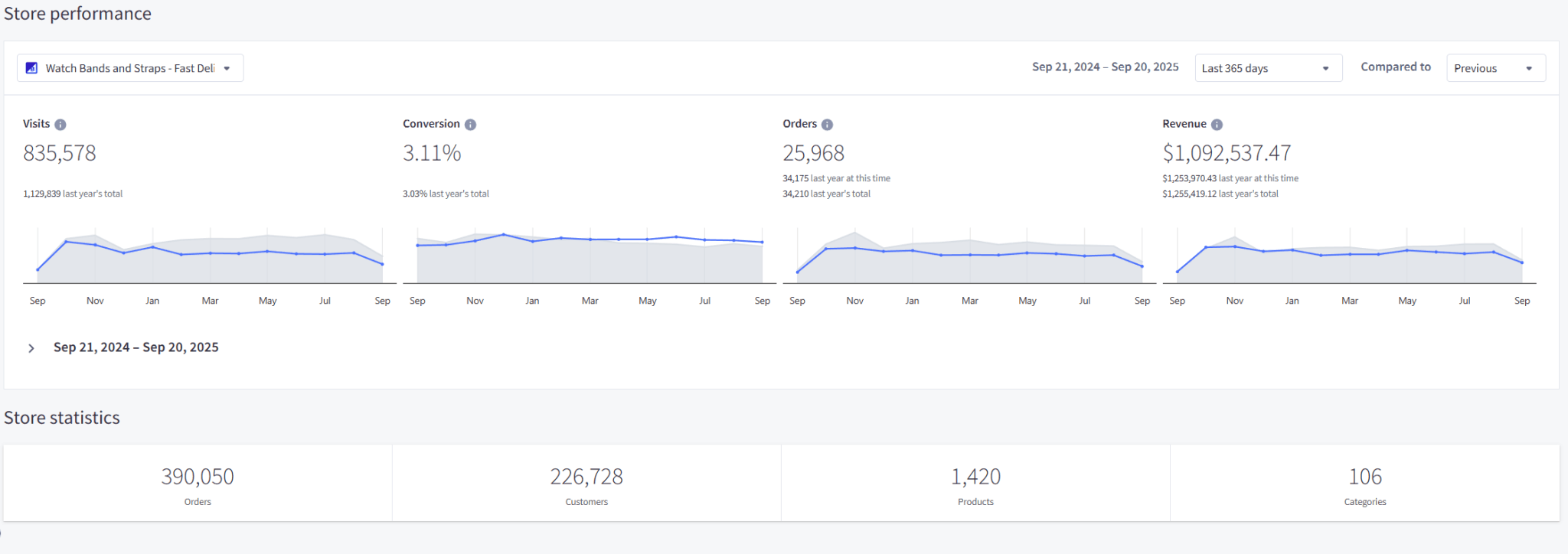Click the Conversion info icon
The height and width of the screenshot is (554, 1568).
tap(470, 125)
